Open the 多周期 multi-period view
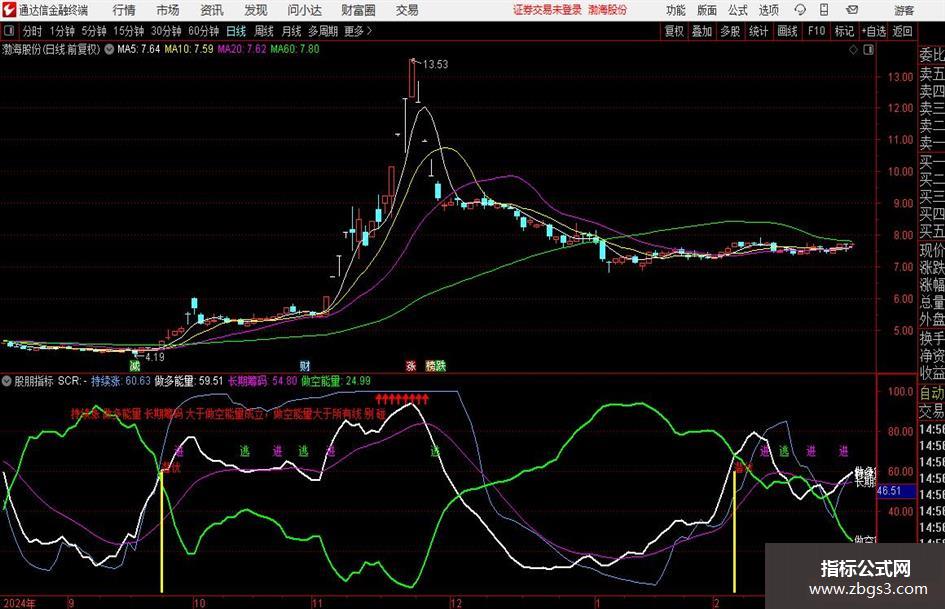The height and width of the screenshot is (609, 945). [323, 31]
